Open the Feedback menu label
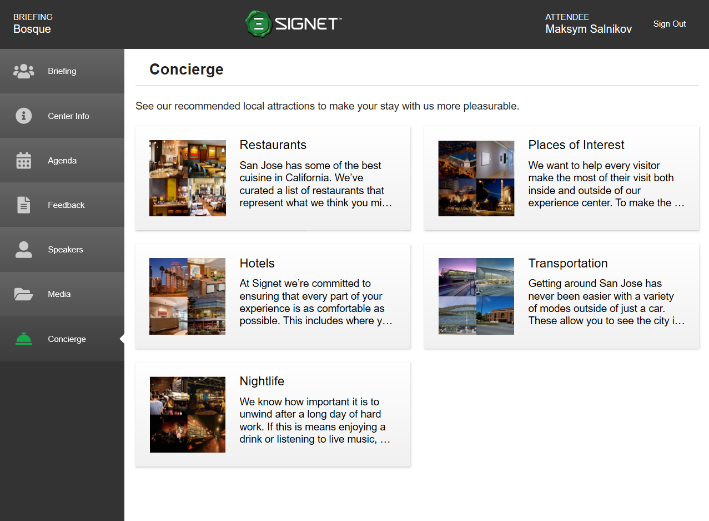Image resolution: width=709 pixels, height=521 pixels. 66,205
